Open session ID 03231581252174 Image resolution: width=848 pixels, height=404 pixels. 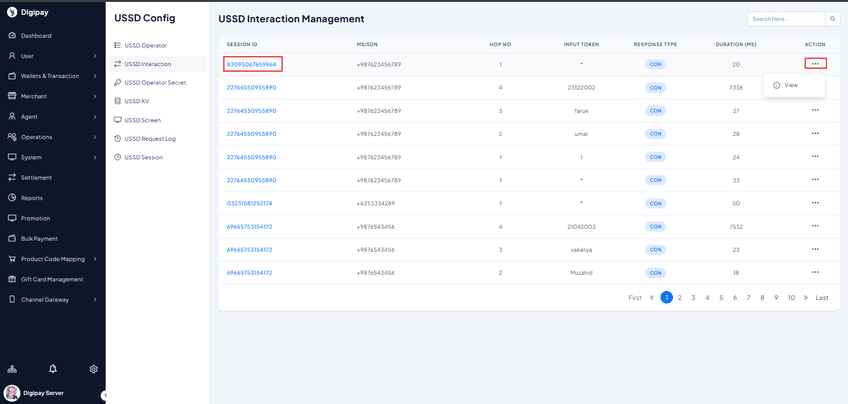click(249, 203)
